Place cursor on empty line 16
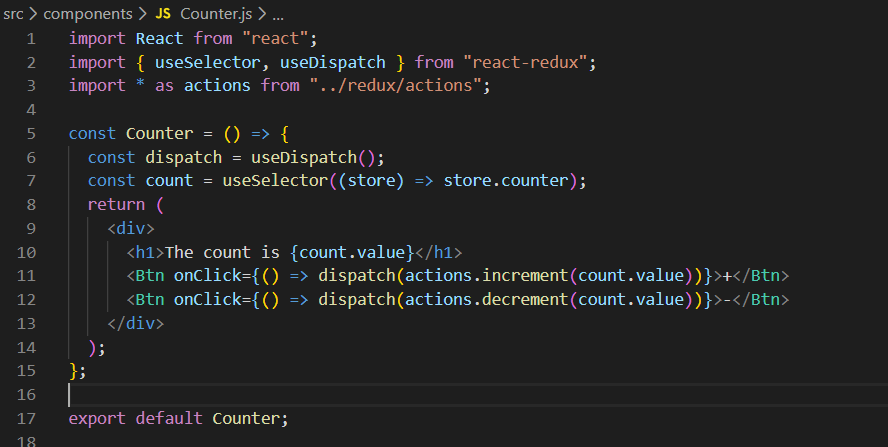This screenshot has width=888, height=447. click(x=477, y=395)
